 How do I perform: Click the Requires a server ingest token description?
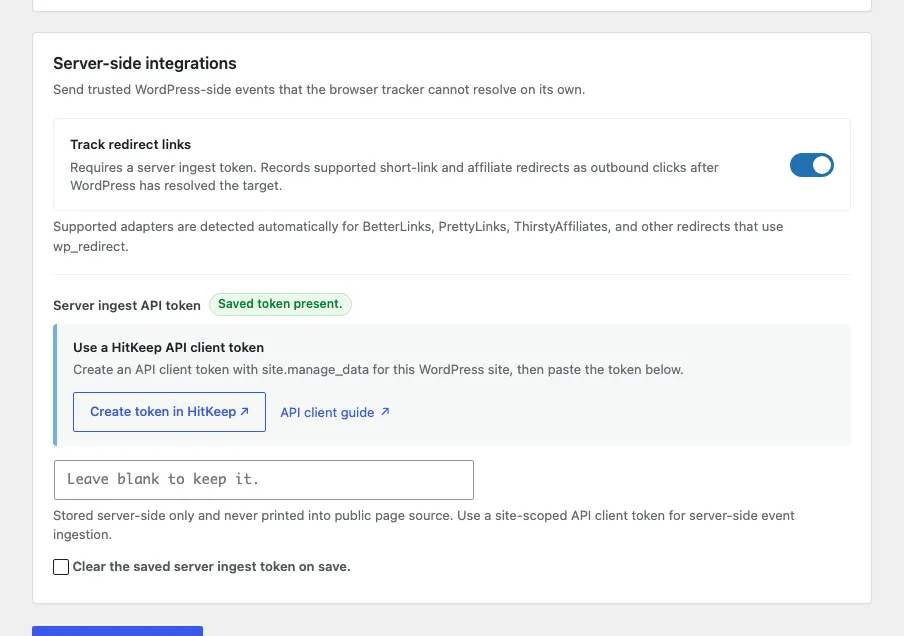(x=394, y=176)
